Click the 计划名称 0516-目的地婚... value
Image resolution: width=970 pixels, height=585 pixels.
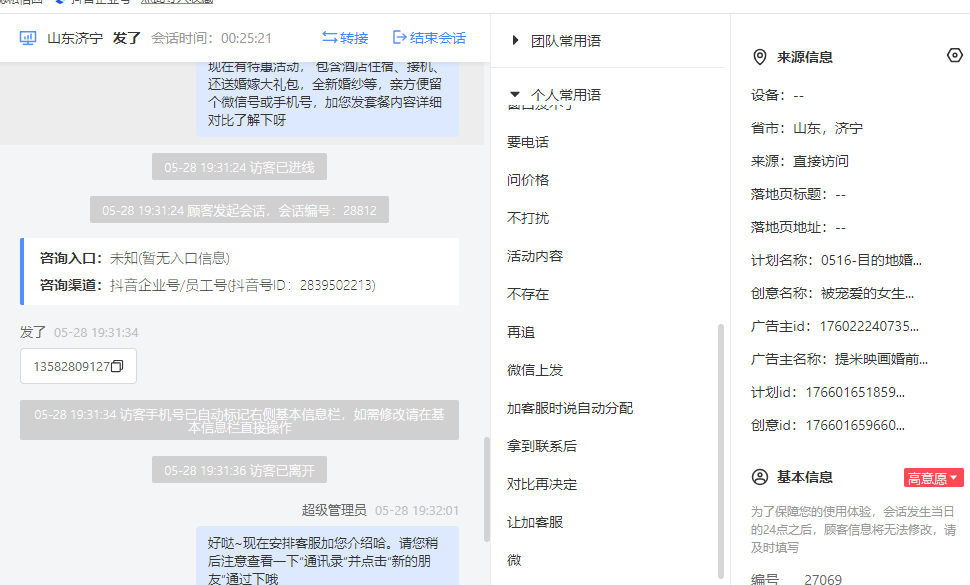point(871,260)
